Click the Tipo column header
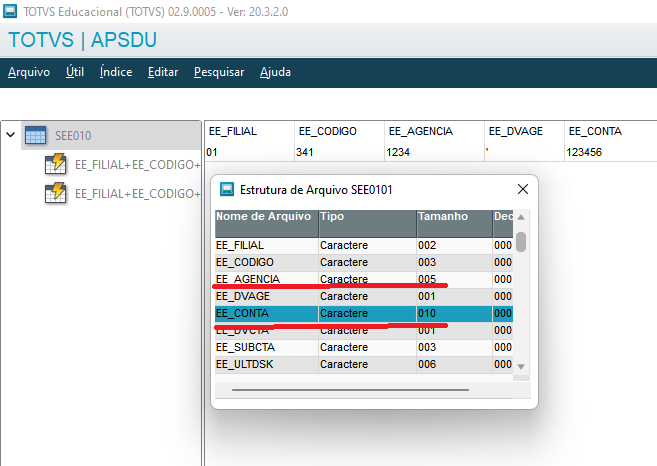The image size is (657, 466). tap(367, 223)
